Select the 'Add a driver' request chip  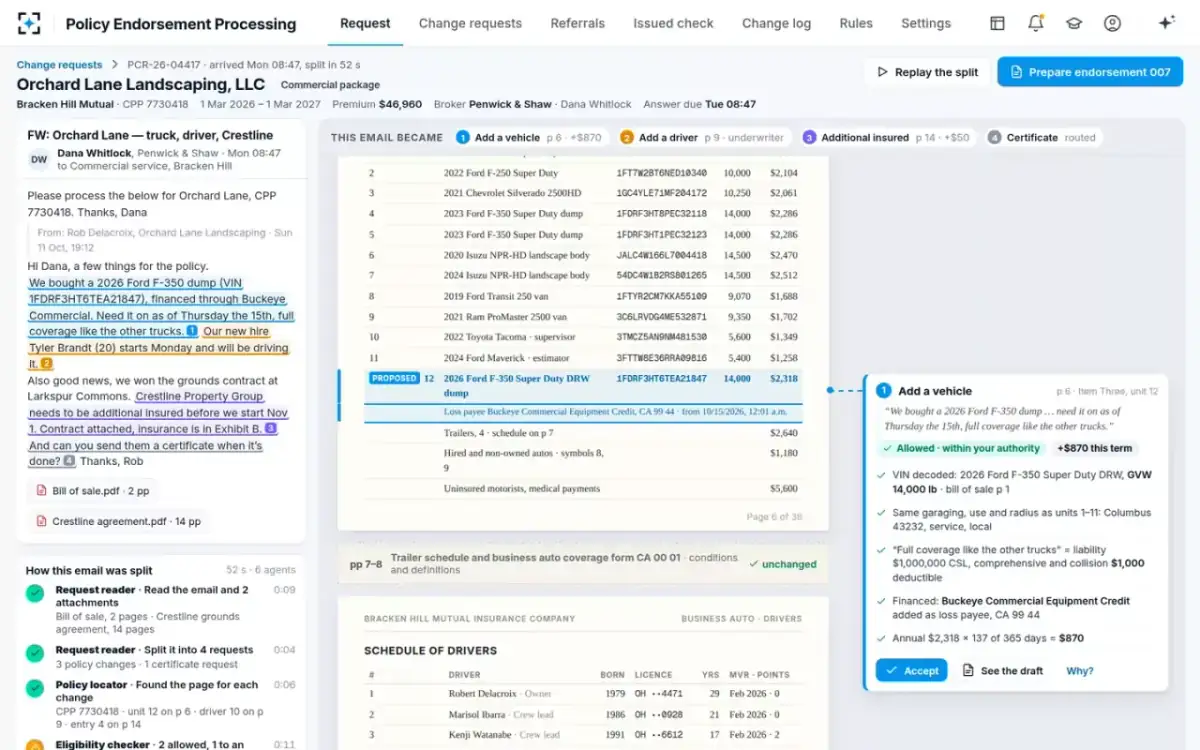[703, 138]
